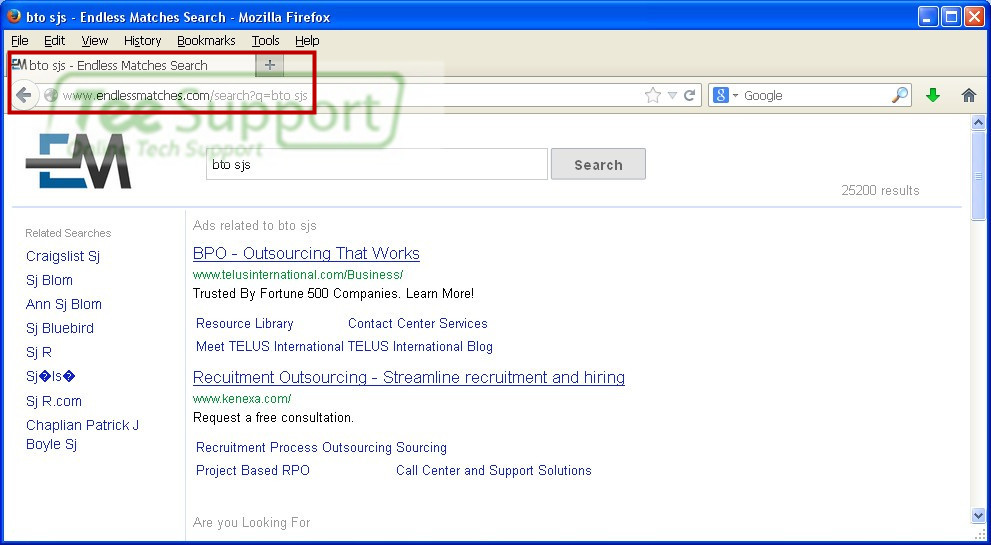The height and width of the screenshot is (545, 991).
Task: Open the History menu
Action: pos(142,40)
